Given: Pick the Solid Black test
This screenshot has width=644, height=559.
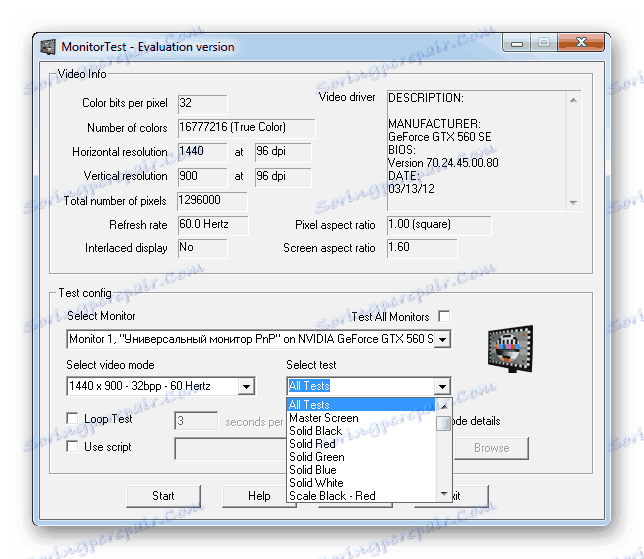Looking at the screenshot, I should pyautogui.click(x=361, y=431).
